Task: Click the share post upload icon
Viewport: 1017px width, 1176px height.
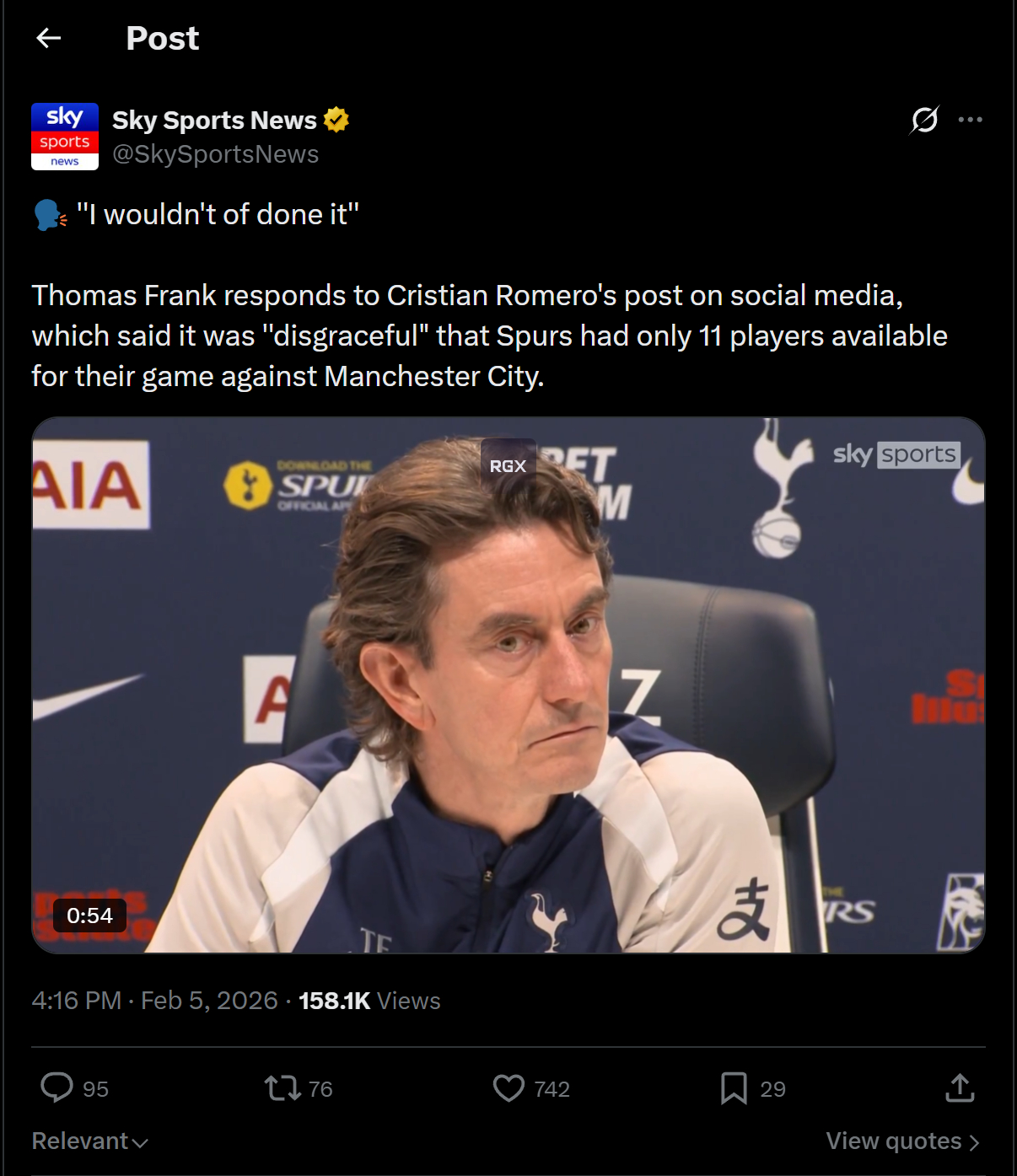Action: point(960,1088)
